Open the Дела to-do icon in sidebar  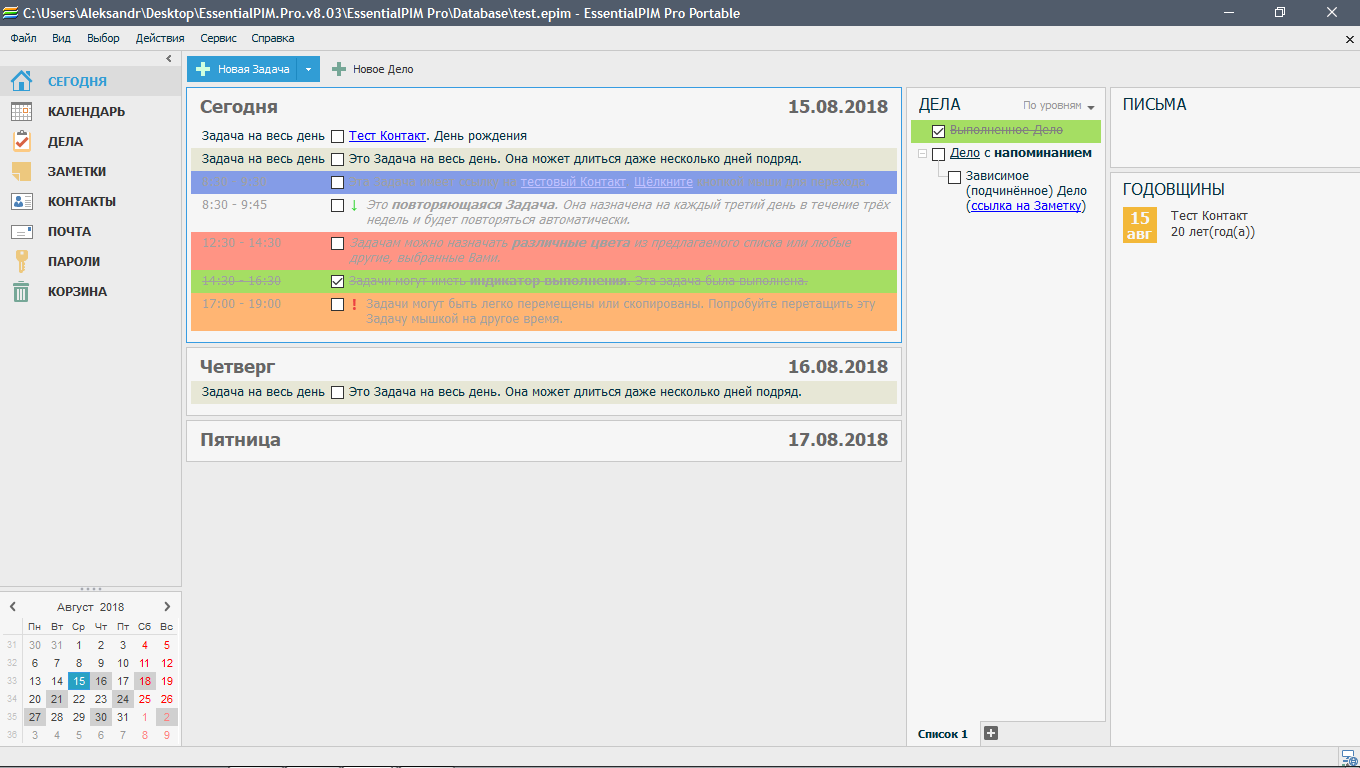(21, 142)
